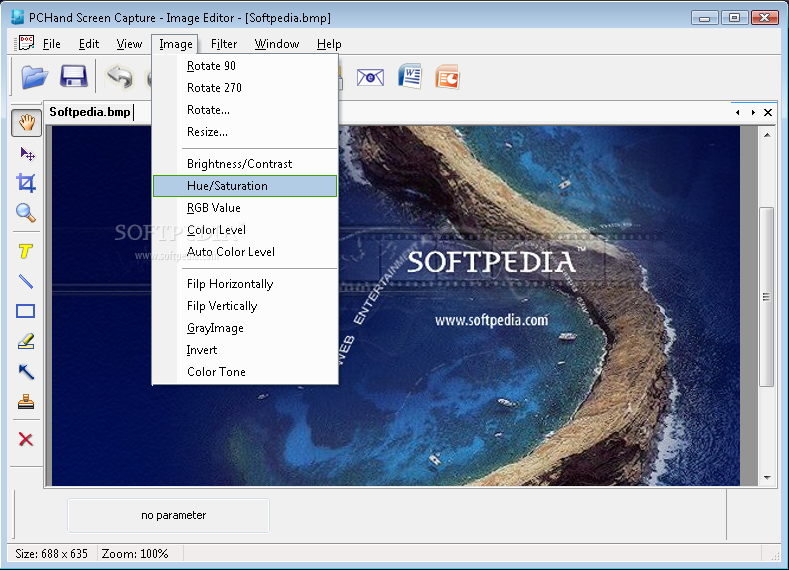This screenshot has height=570, width=789.
Task: Choose Invert from the Image menu
Action: click(x=245, y=350)
